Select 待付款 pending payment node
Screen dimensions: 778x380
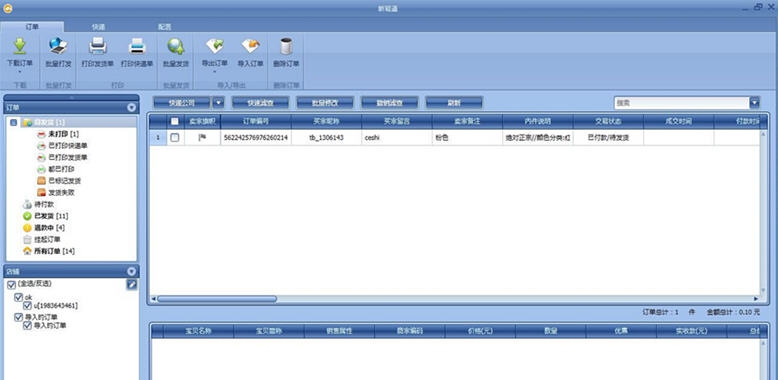(x=44, y=204)
